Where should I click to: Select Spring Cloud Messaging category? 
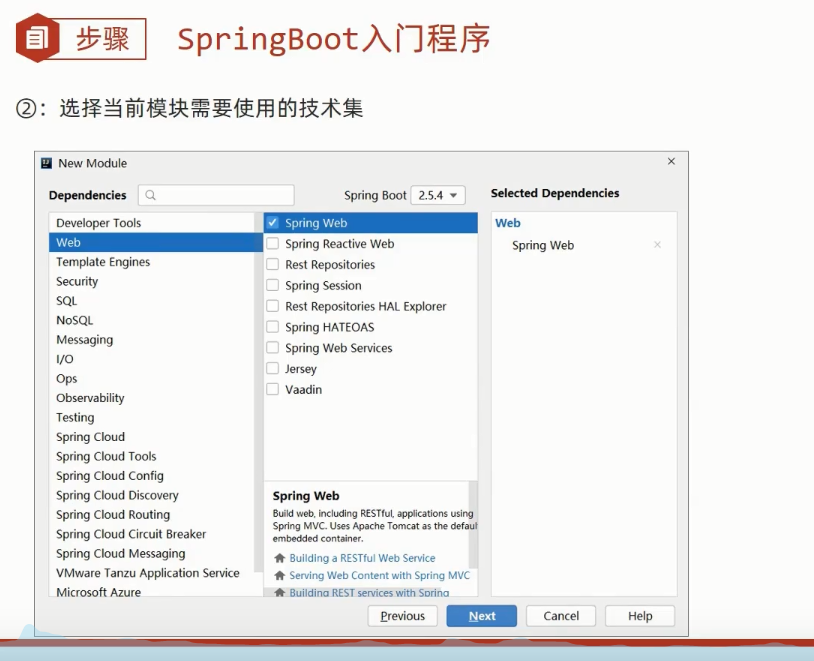(x=152, y=554)
